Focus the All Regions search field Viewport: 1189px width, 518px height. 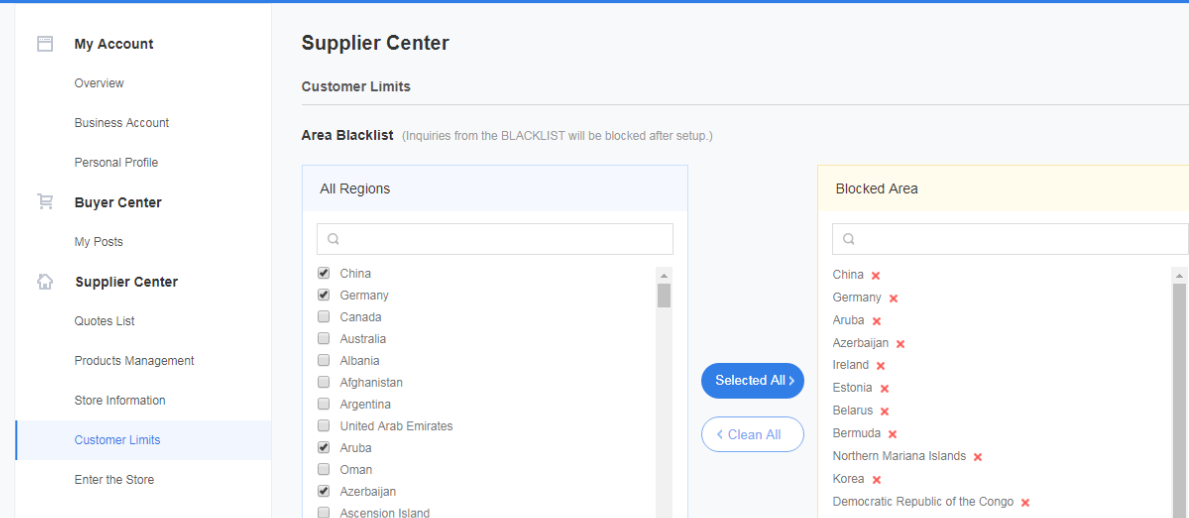(x=494, y=239)
